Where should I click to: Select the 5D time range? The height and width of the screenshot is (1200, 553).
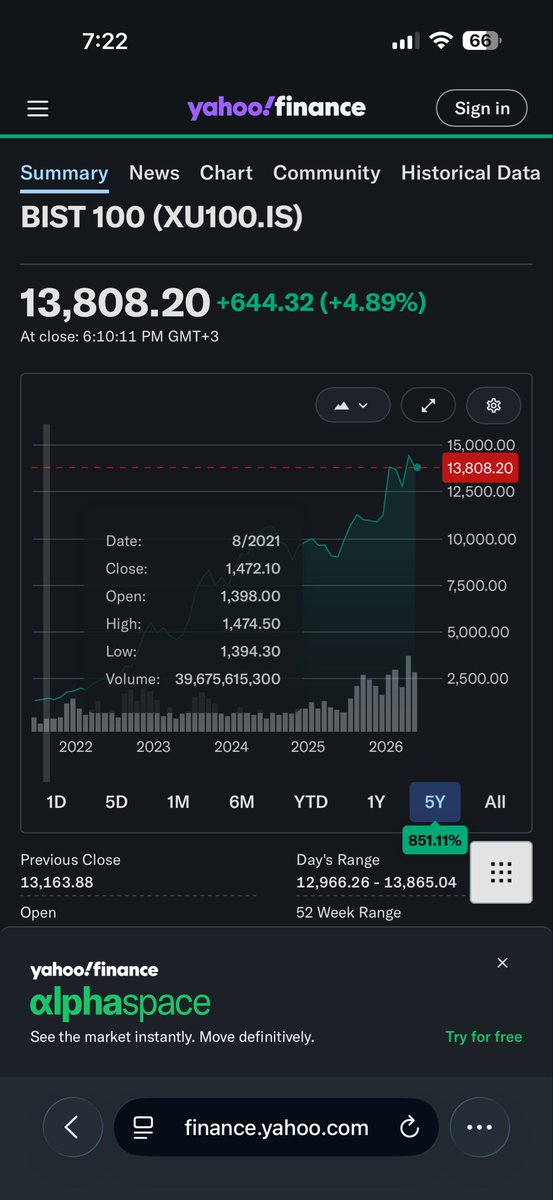tap(116, 802)
